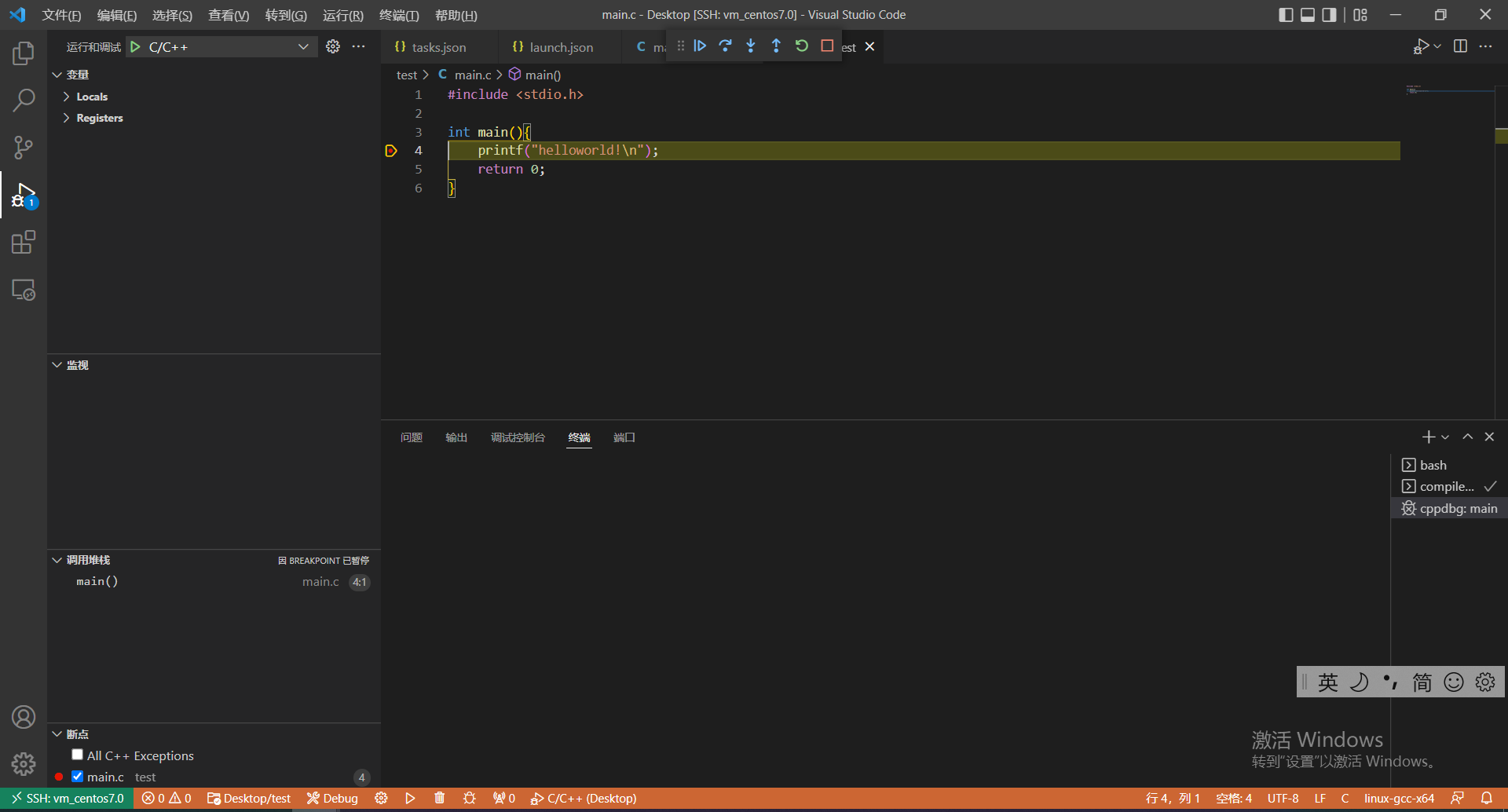Screen dimensions: 1508x812
Task: Select the bash terminal entry
Action: coord(1449,465)
